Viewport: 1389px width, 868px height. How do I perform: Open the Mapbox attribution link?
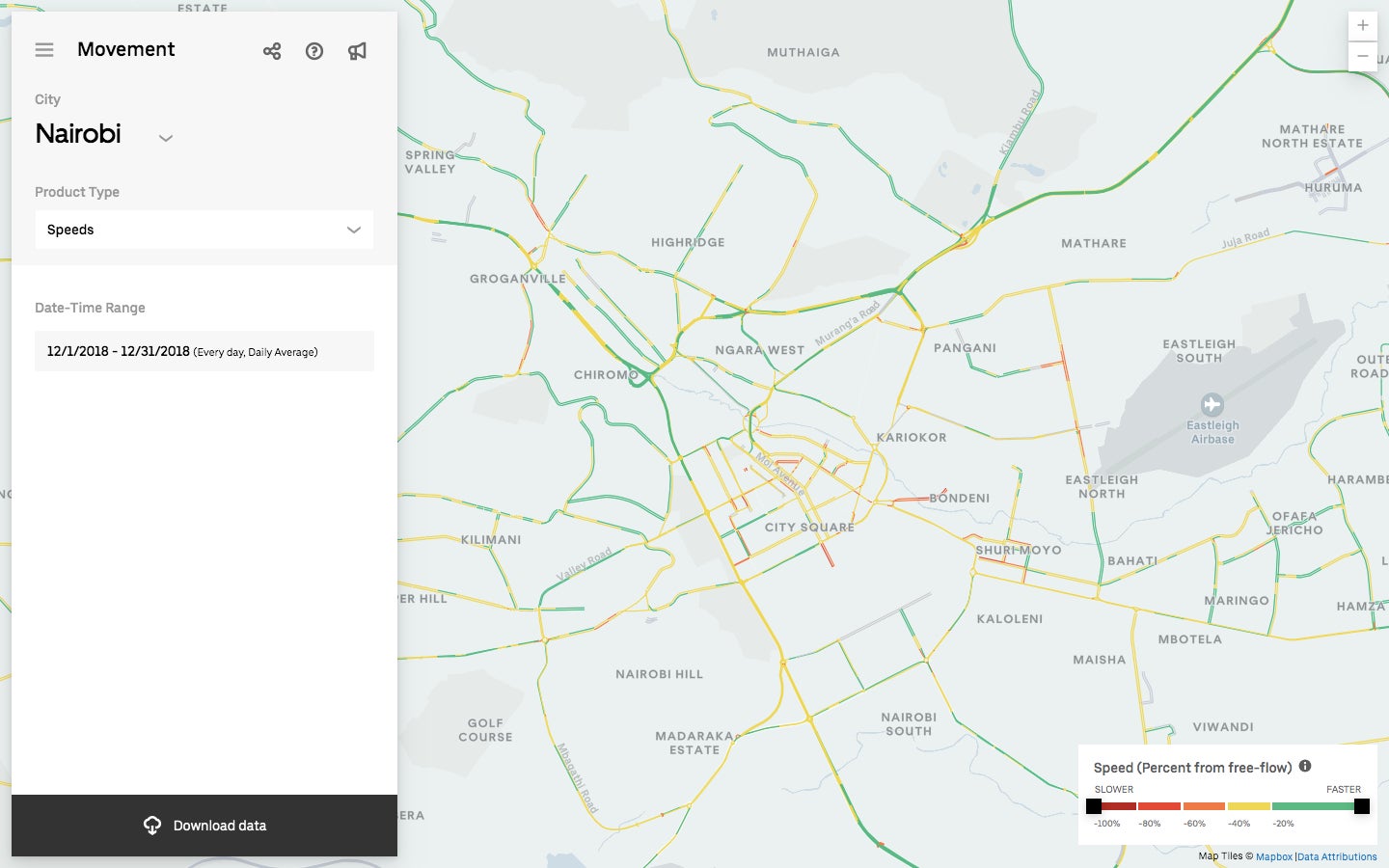coord(1273,856)
